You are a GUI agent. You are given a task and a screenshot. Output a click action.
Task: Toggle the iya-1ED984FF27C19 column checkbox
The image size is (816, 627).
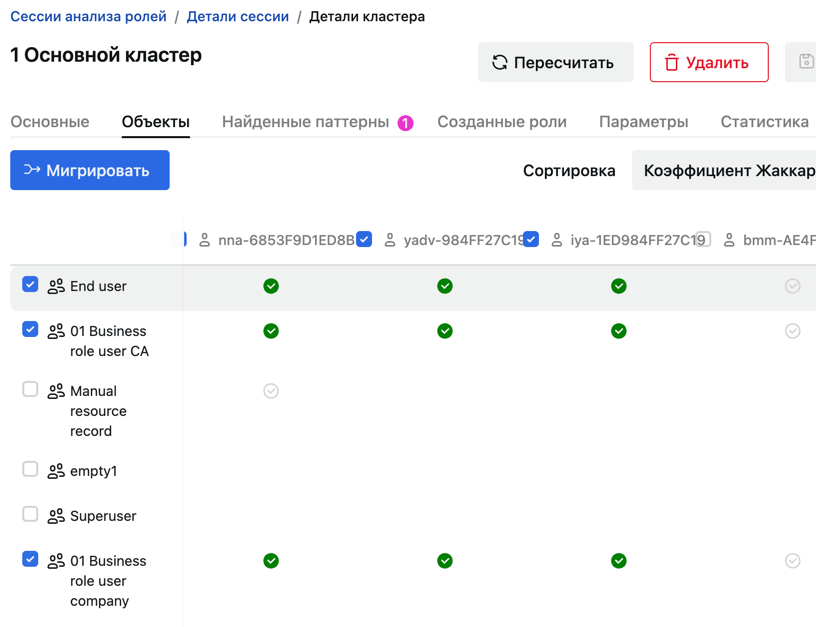[531, 239]
